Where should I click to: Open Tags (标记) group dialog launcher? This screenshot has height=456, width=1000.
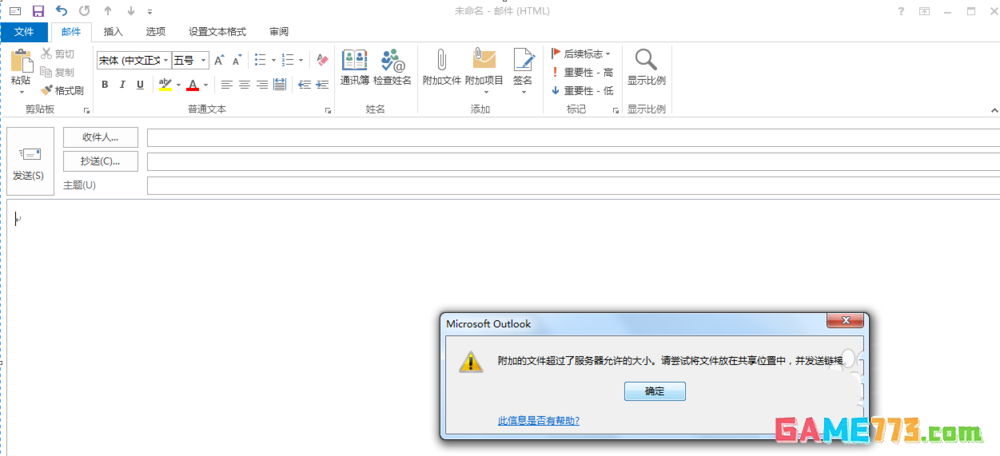pos(615,111)
